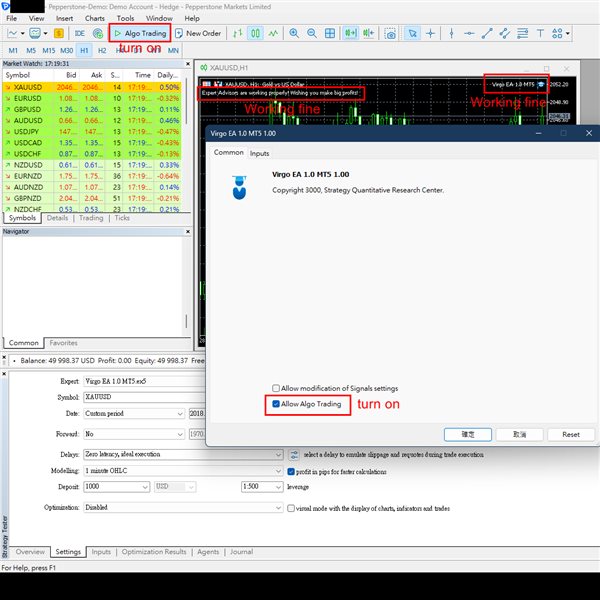The height and width of the screenshot is (600, 600).
Task: Open the IDE MetaEditor button
Action: 80,34
